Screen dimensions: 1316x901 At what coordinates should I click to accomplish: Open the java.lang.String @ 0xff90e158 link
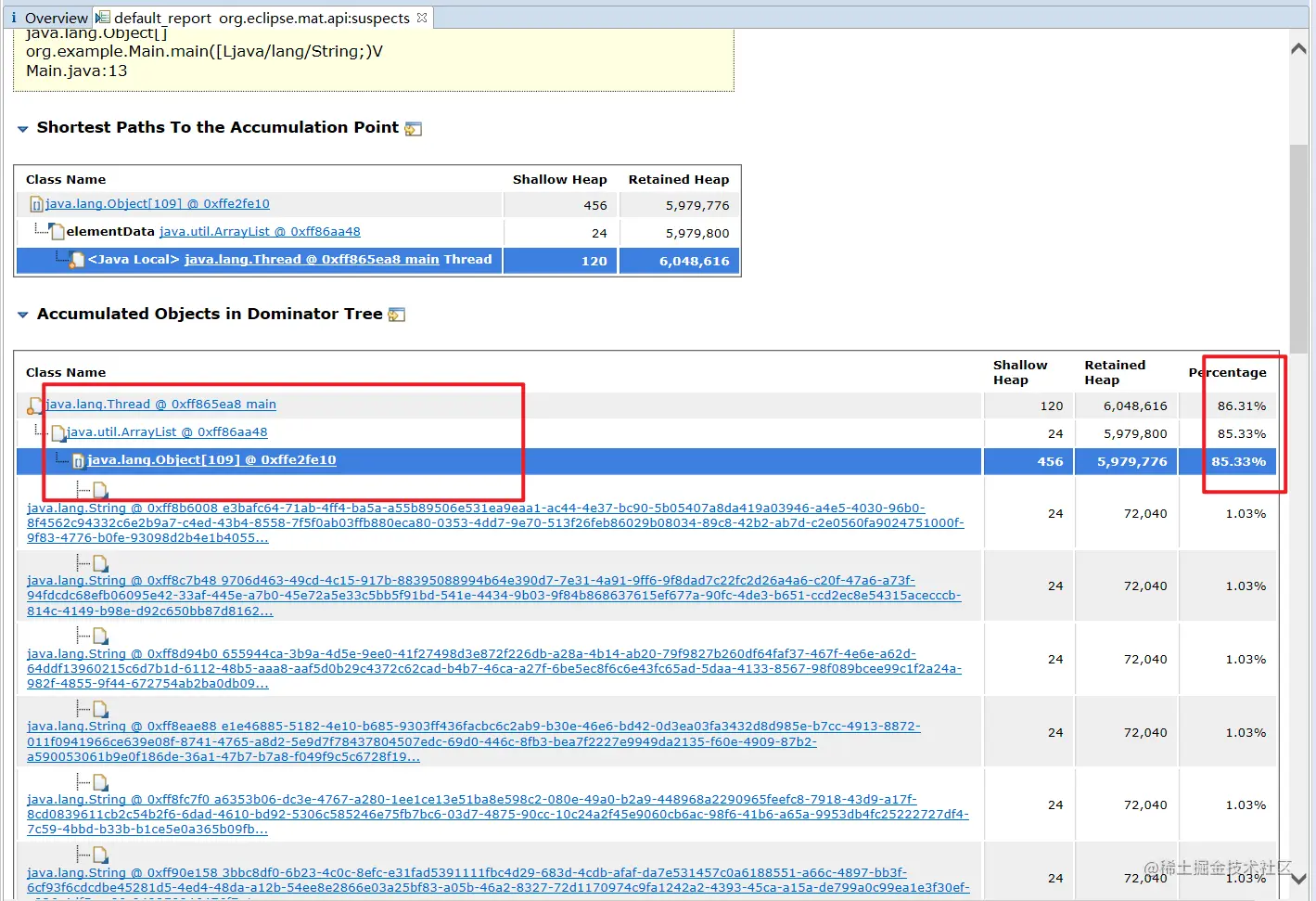[x=498, y=883]
